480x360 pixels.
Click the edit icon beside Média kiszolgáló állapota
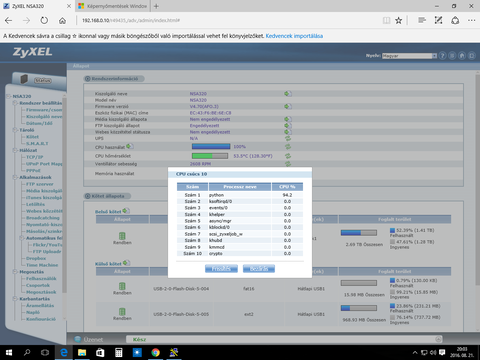(288, 119)
